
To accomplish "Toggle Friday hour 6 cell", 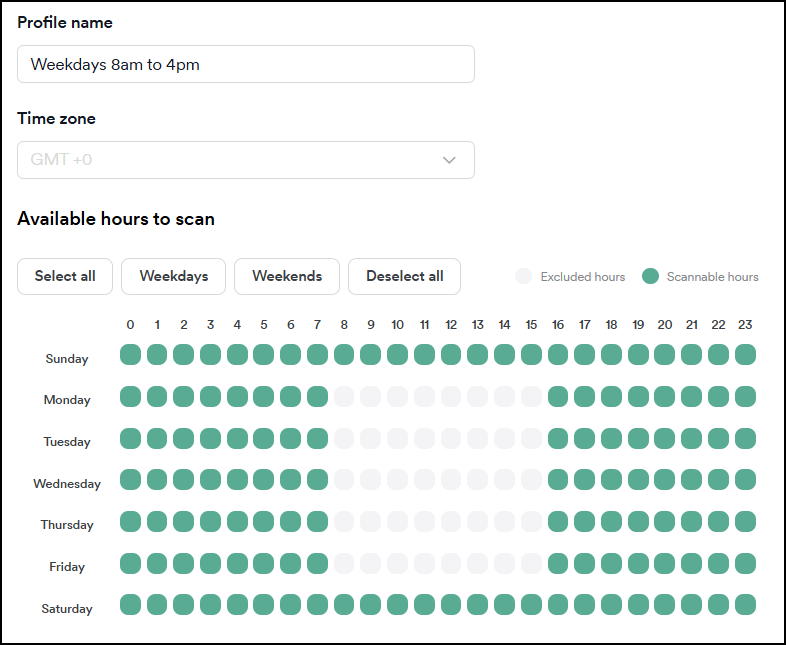I will [291, 564].
